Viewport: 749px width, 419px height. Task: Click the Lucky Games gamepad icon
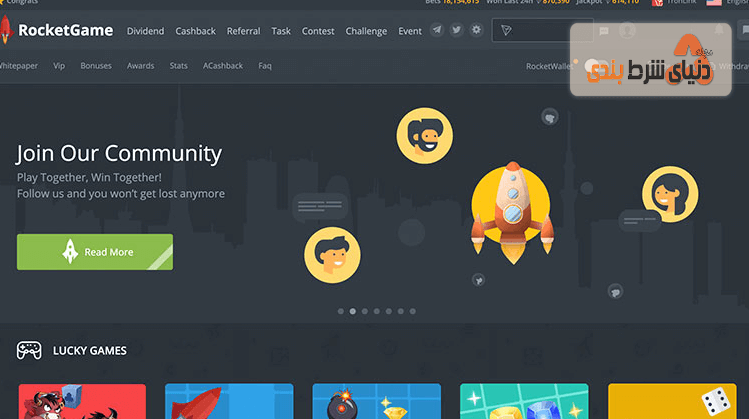pyautogui.click(x=29, y=350)
